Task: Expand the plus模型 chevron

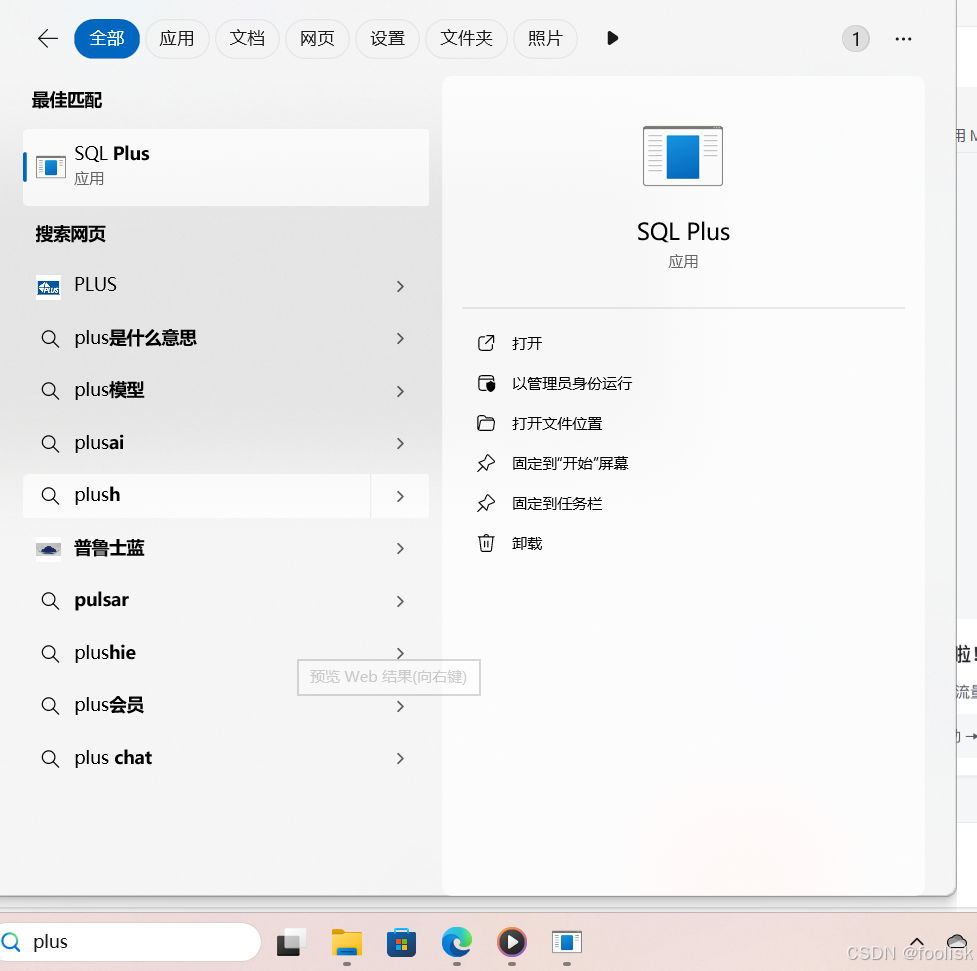Action: [401, 391]
